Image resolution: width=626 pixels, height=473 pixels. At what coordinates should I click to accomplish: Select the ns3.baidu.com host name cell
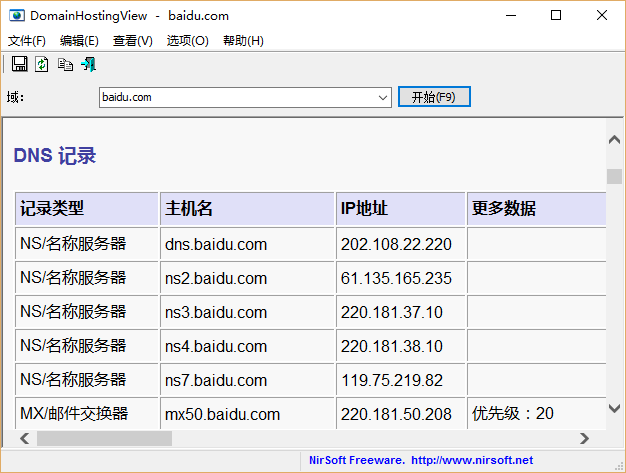(247, 312)
